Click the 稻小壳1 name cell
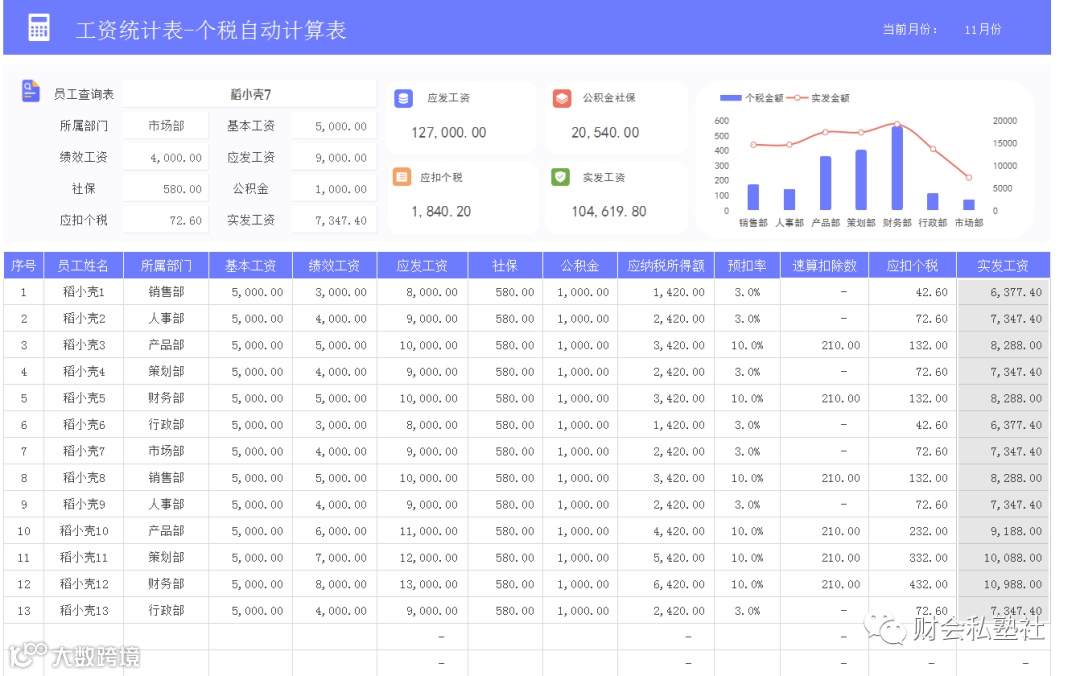 coord(83,292)
